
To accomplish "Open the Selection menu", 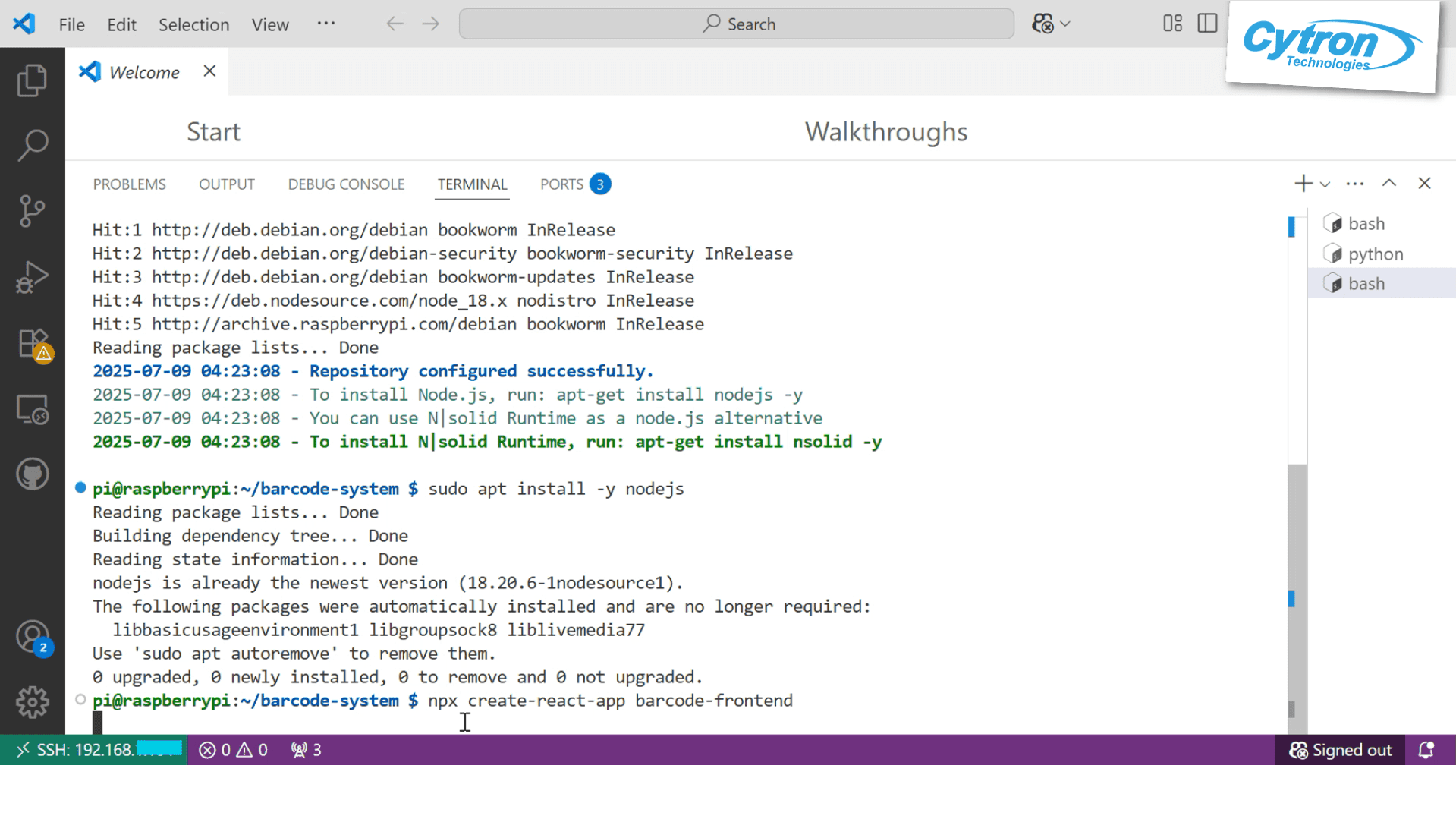I will (193, 24).
